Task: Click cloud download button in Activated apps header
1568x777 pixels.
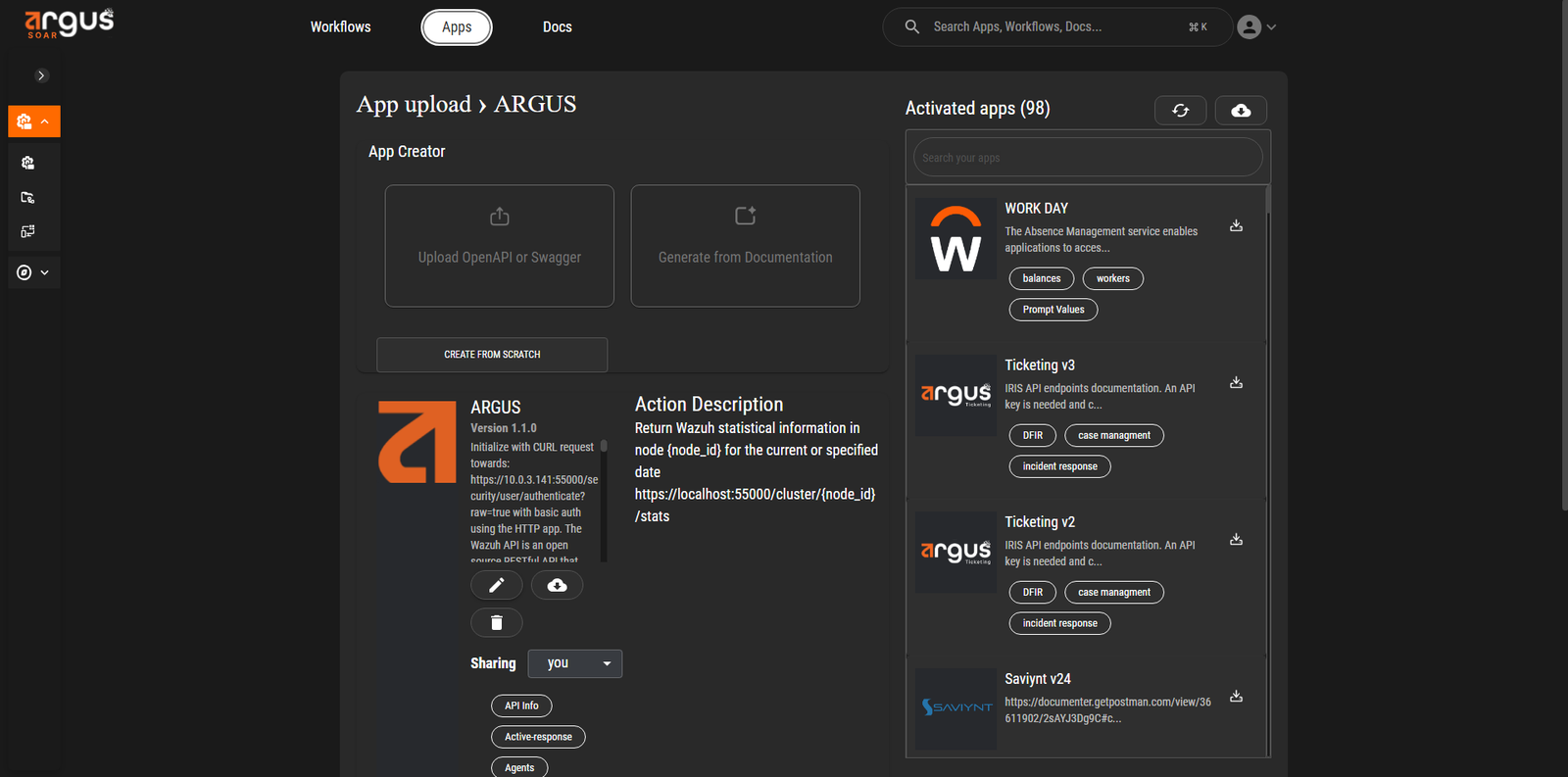Action: (x=1241, y=111)
